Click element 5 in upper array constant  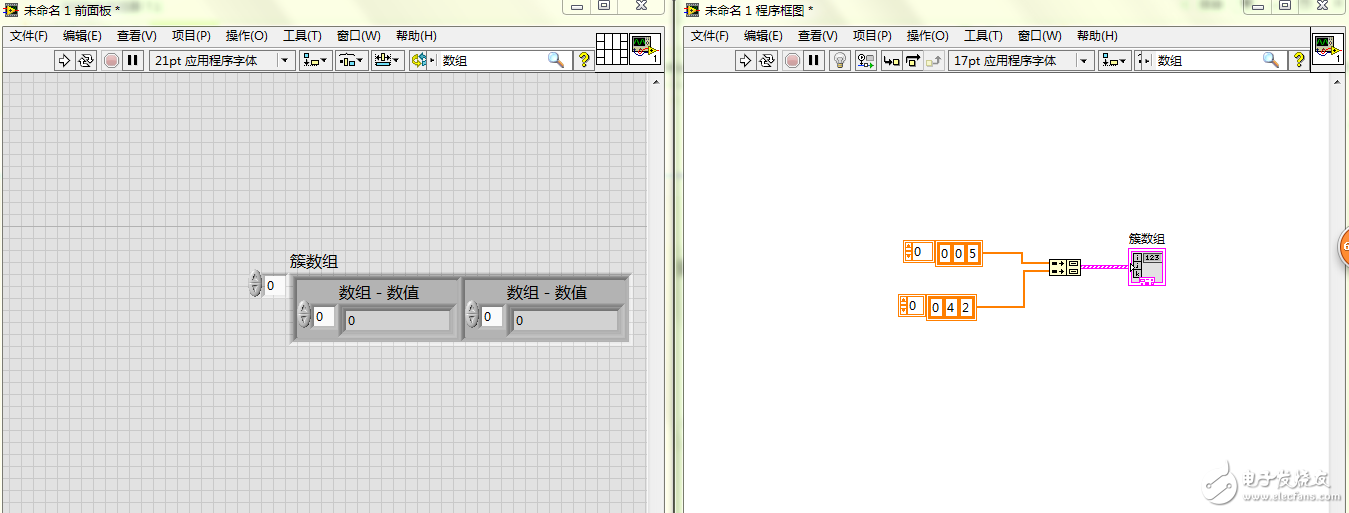(972, 254)
